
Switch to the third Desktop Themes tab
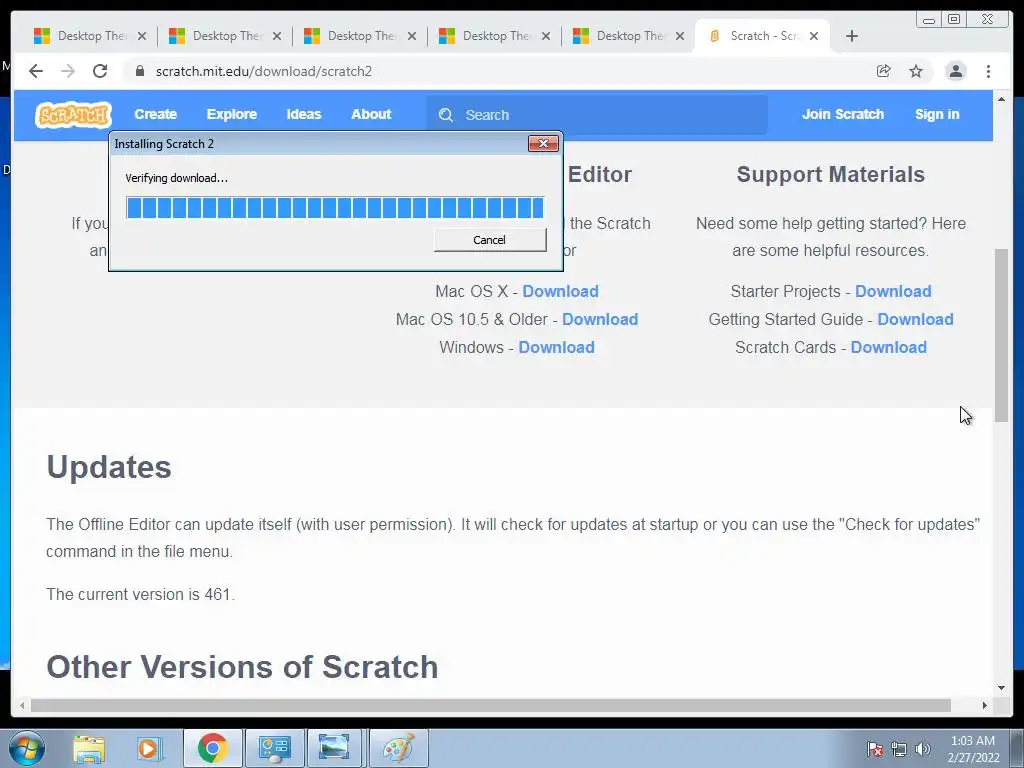360,36
